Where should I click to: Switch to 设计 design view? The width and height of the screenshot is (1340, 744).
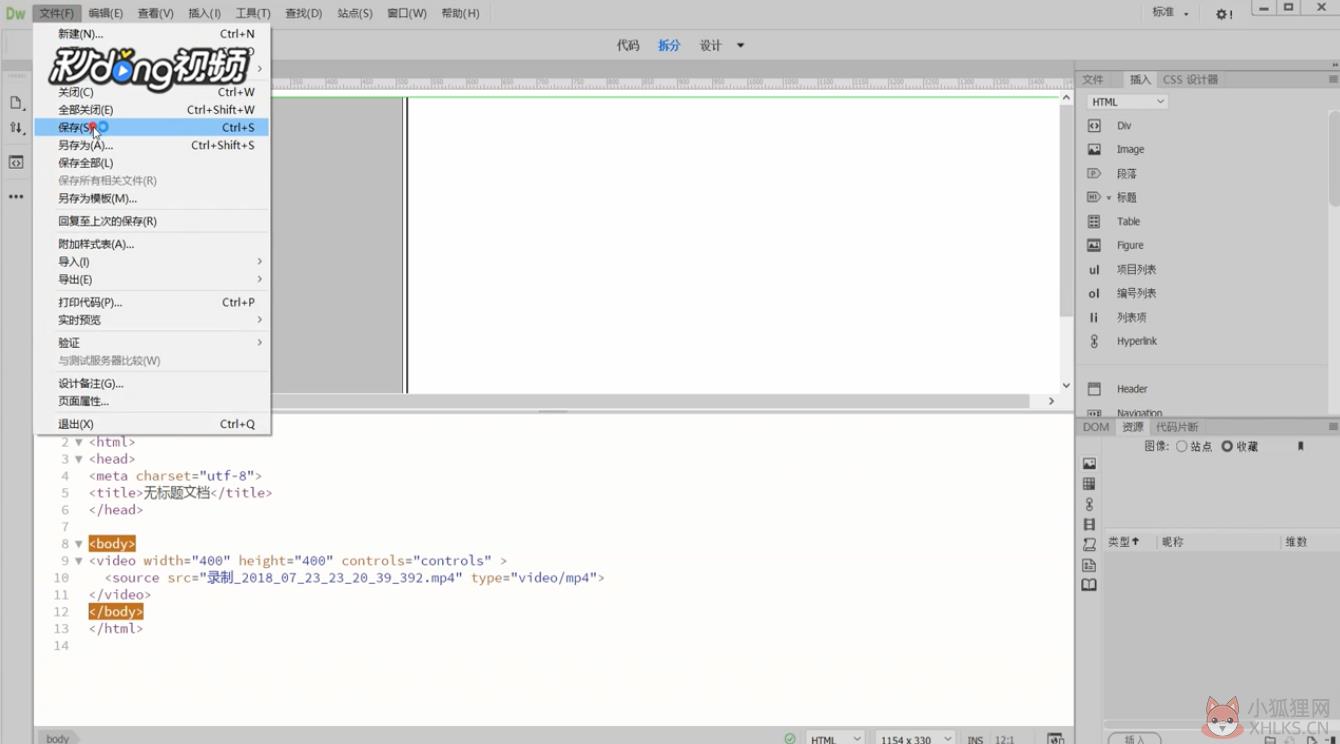(x=710, y=45)
